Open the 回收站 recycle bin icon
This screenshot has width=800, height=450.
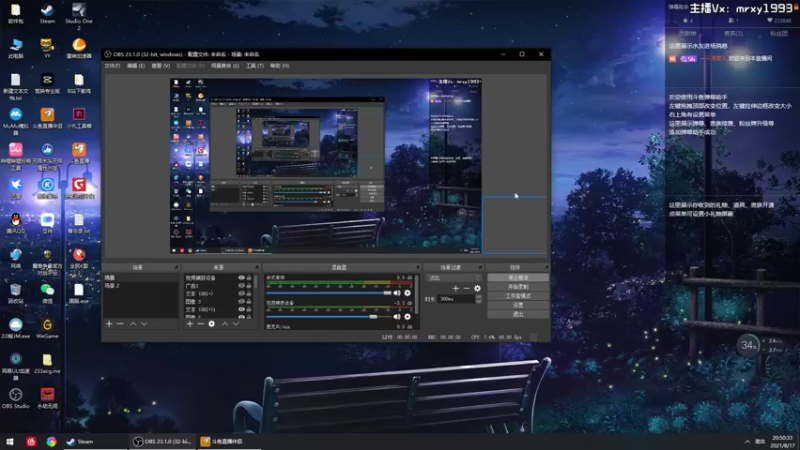[x=15, y=293]
